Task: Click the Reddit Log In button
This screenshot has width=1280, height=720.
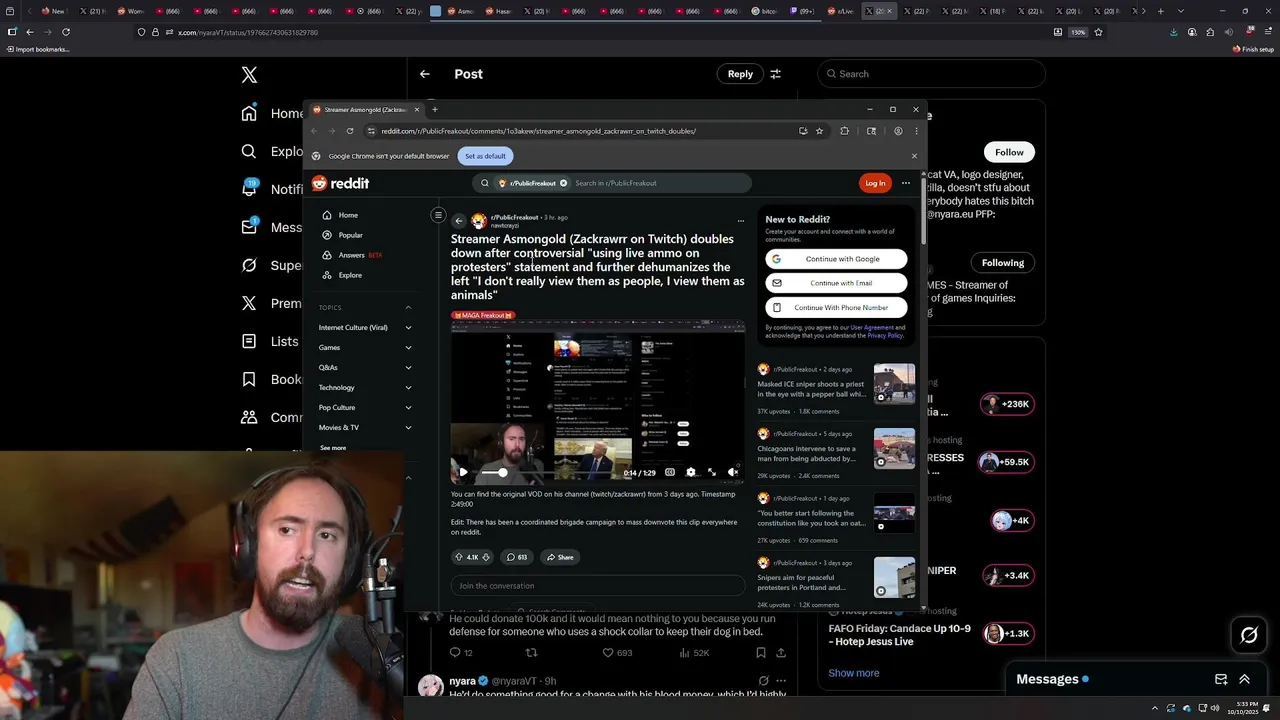Action: click(875, 183)
